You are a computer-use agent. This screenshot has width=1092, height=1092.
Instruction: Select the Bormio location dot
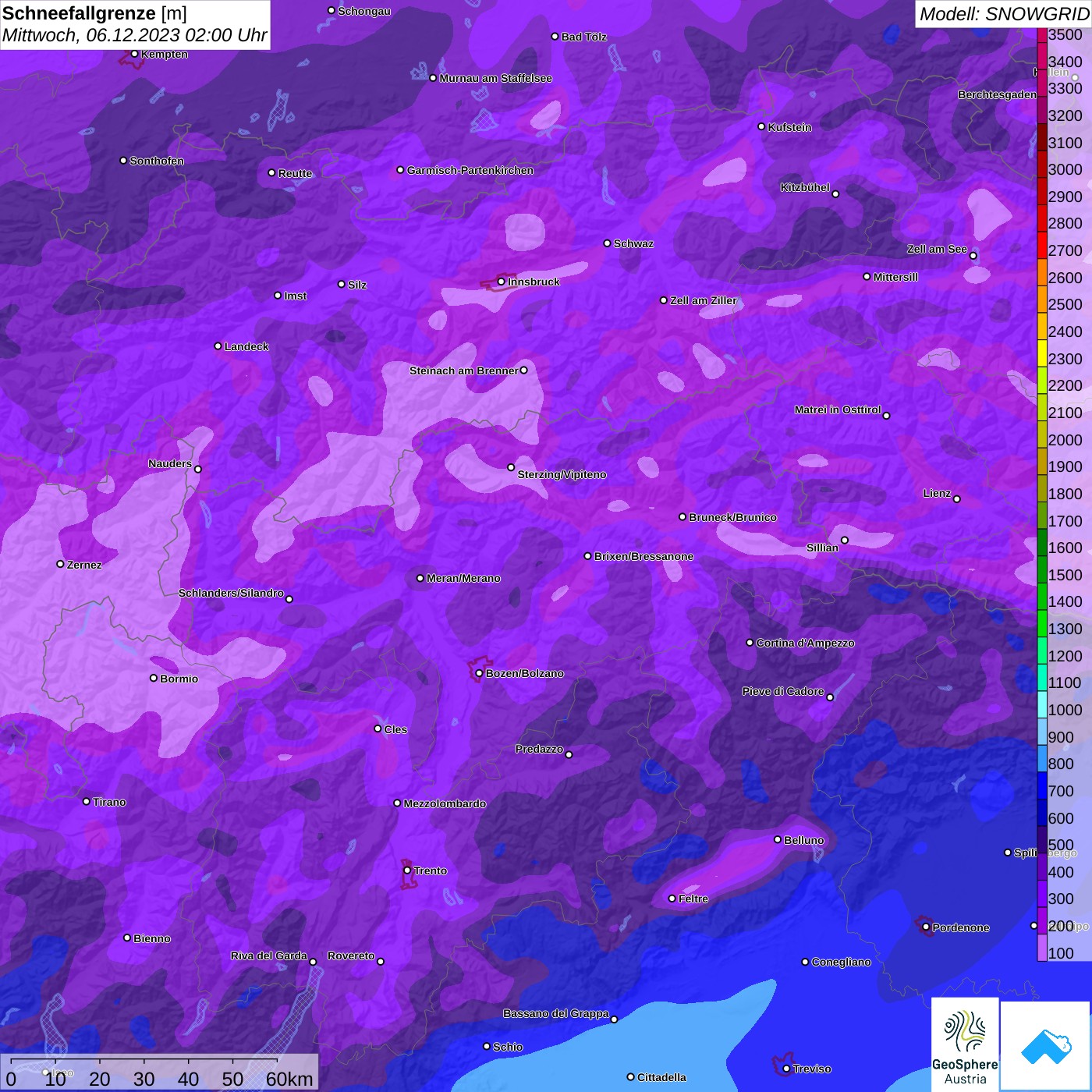[154, 678]
